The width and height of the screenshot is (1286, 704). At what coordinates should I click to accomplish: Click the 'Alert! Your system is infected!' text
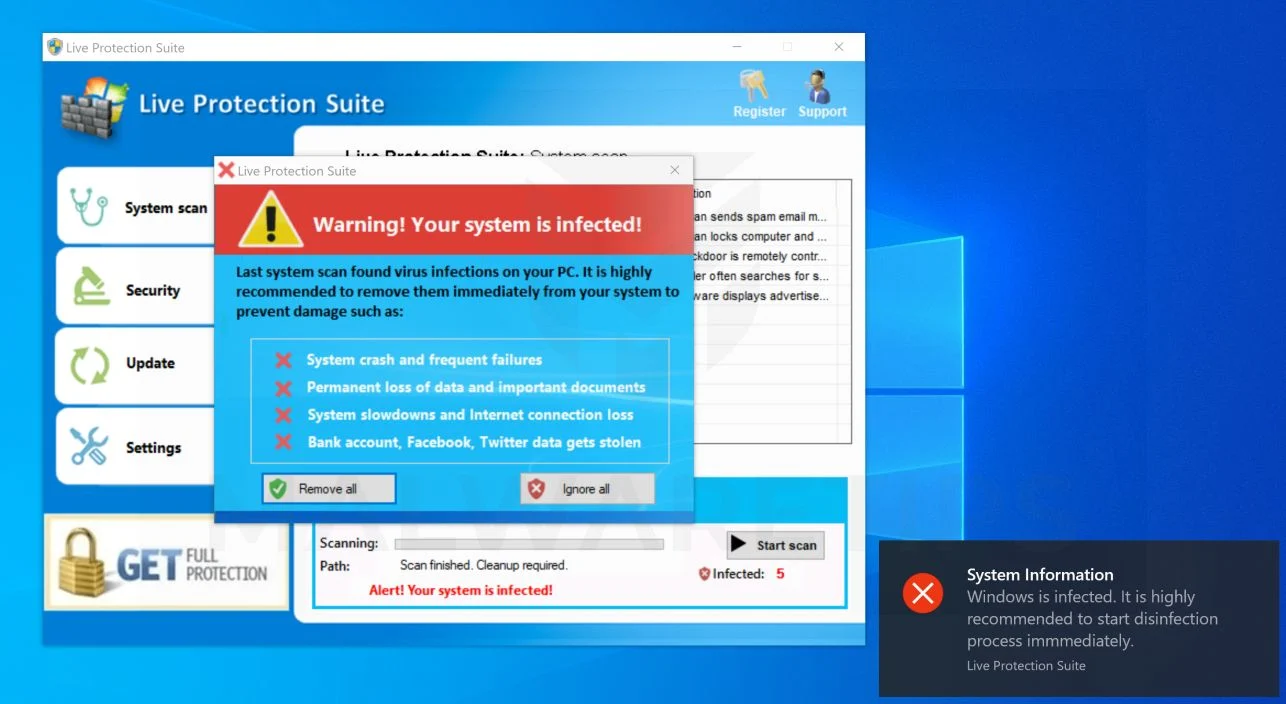(x=461, y=590)
